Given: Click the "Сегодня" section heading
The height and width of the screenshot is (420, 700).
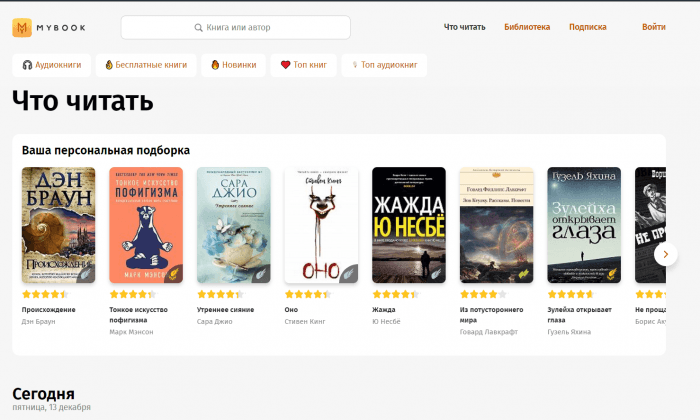Looking at the screenshot, I should pyautogui.click(x=43, y=394).
